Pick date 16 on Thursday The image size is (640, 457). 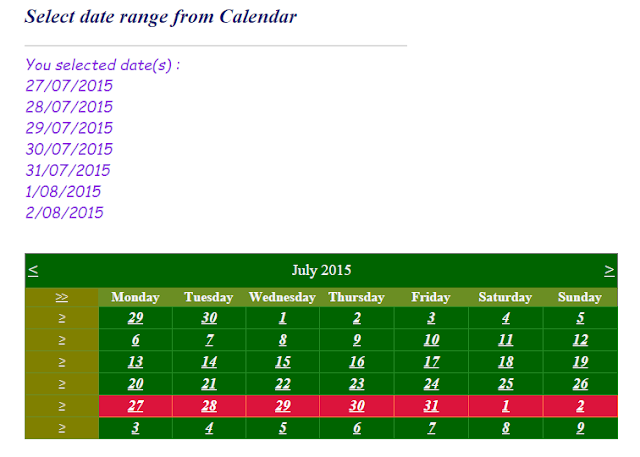[x=357, y=362]
